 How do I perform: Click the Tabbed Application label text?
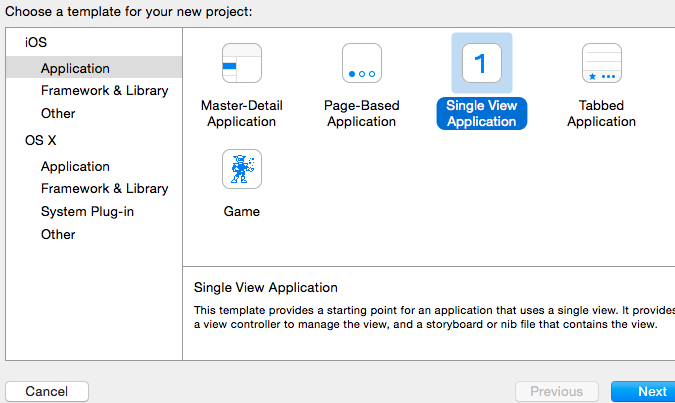[601, 113]
